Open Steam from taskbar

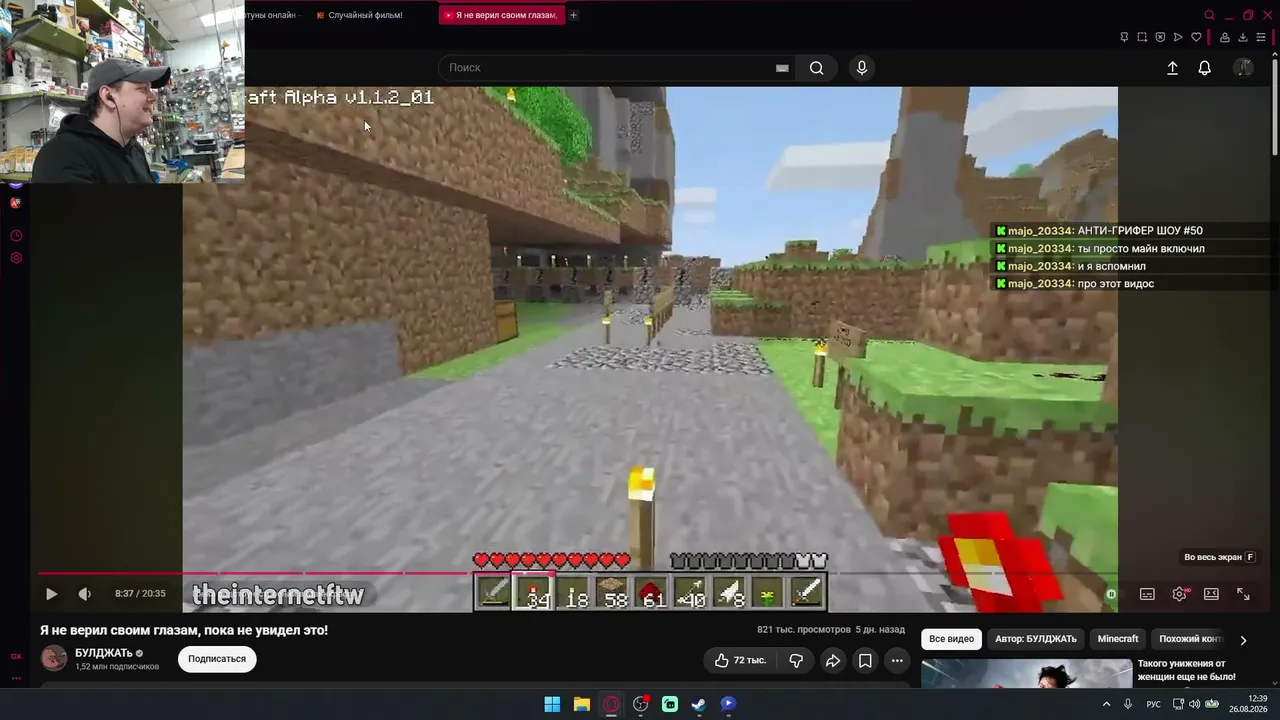[x=699, y=704]
